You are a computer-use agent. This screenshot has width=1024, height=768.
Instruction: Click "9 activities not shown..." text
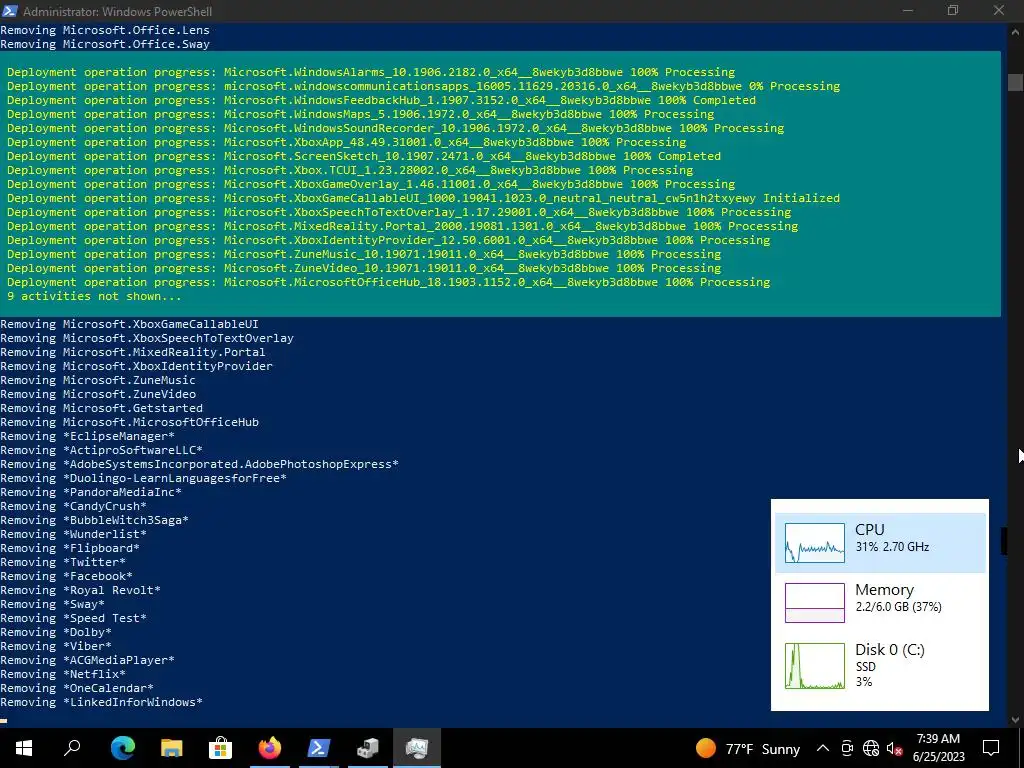pos(94,296)
